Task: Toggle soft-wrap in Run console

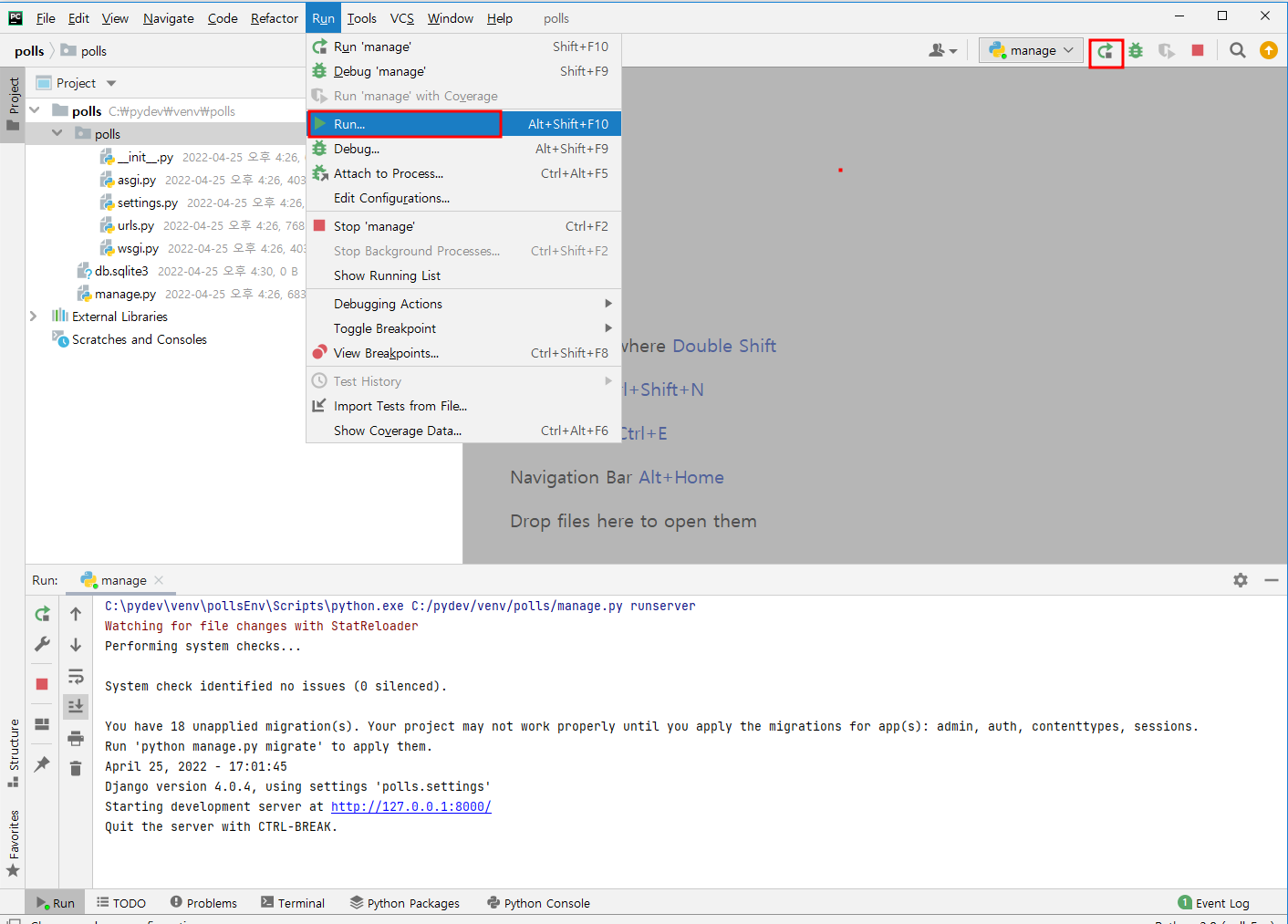Action: click(x=76, y=676)
